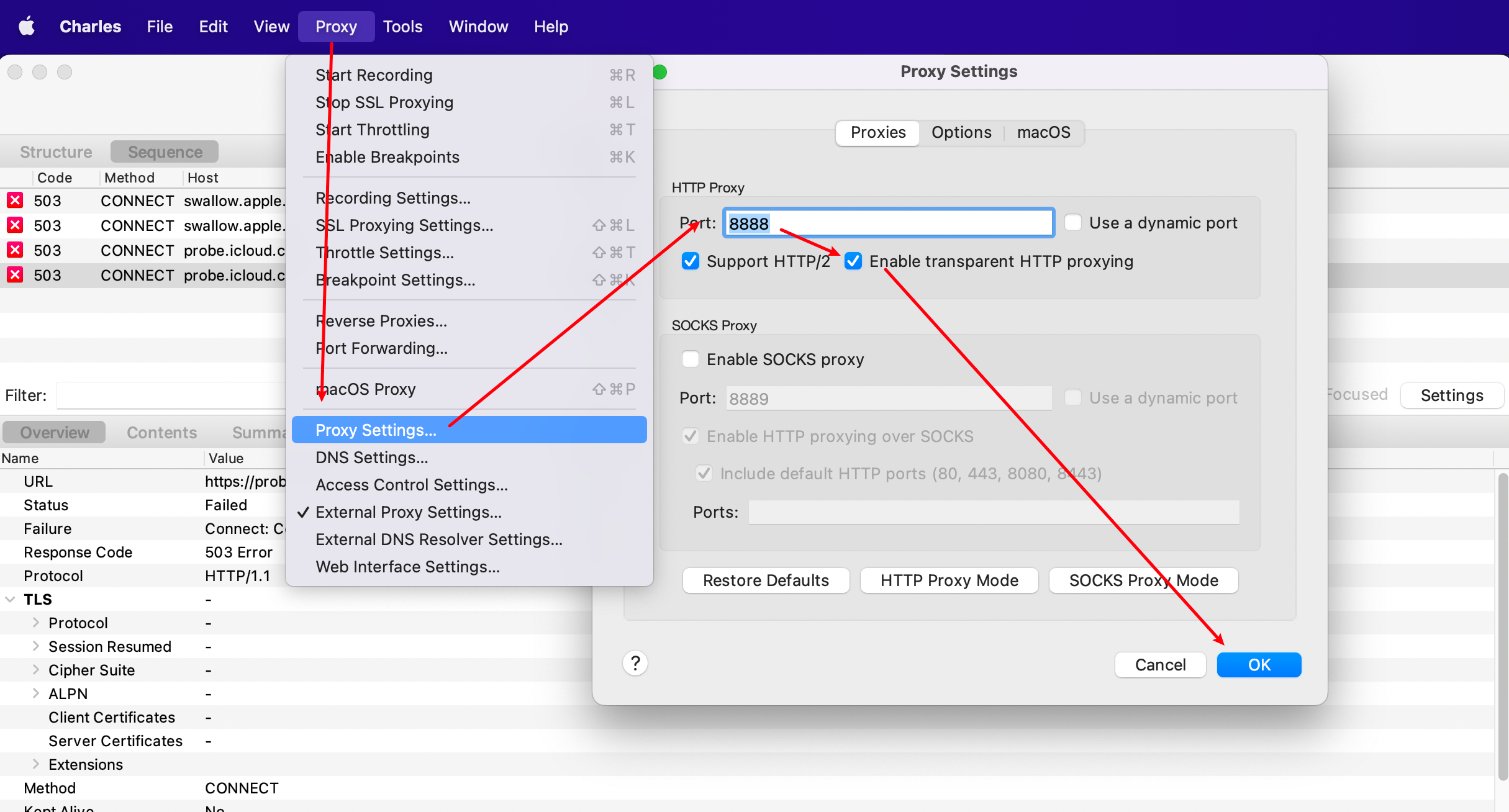
Task: Toggle Support HTTP/2 checkbox
Action: coord(690,261)
